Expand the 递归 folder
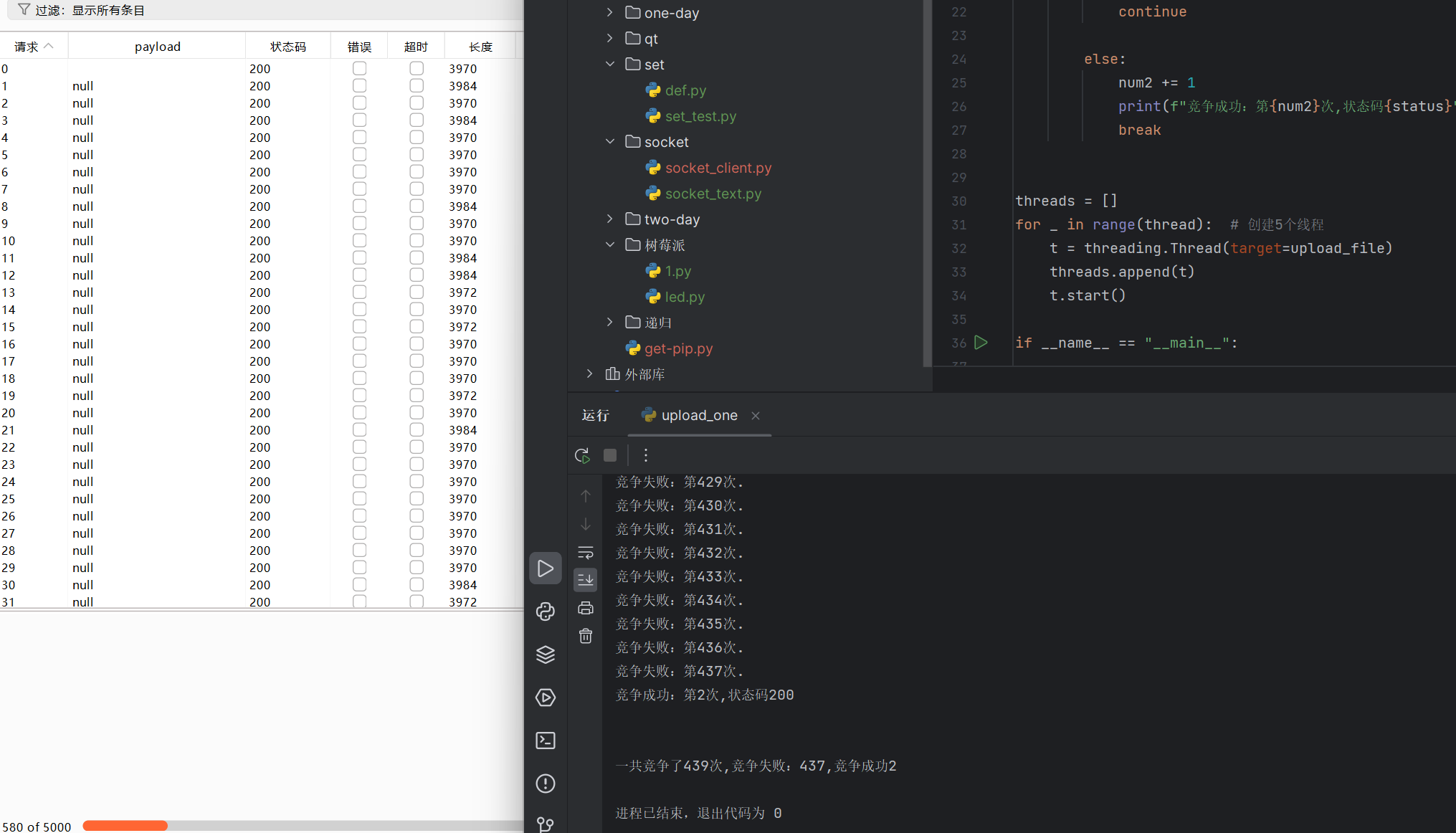The height and width of the screenshot is (833, 1456). coord(609,322)
